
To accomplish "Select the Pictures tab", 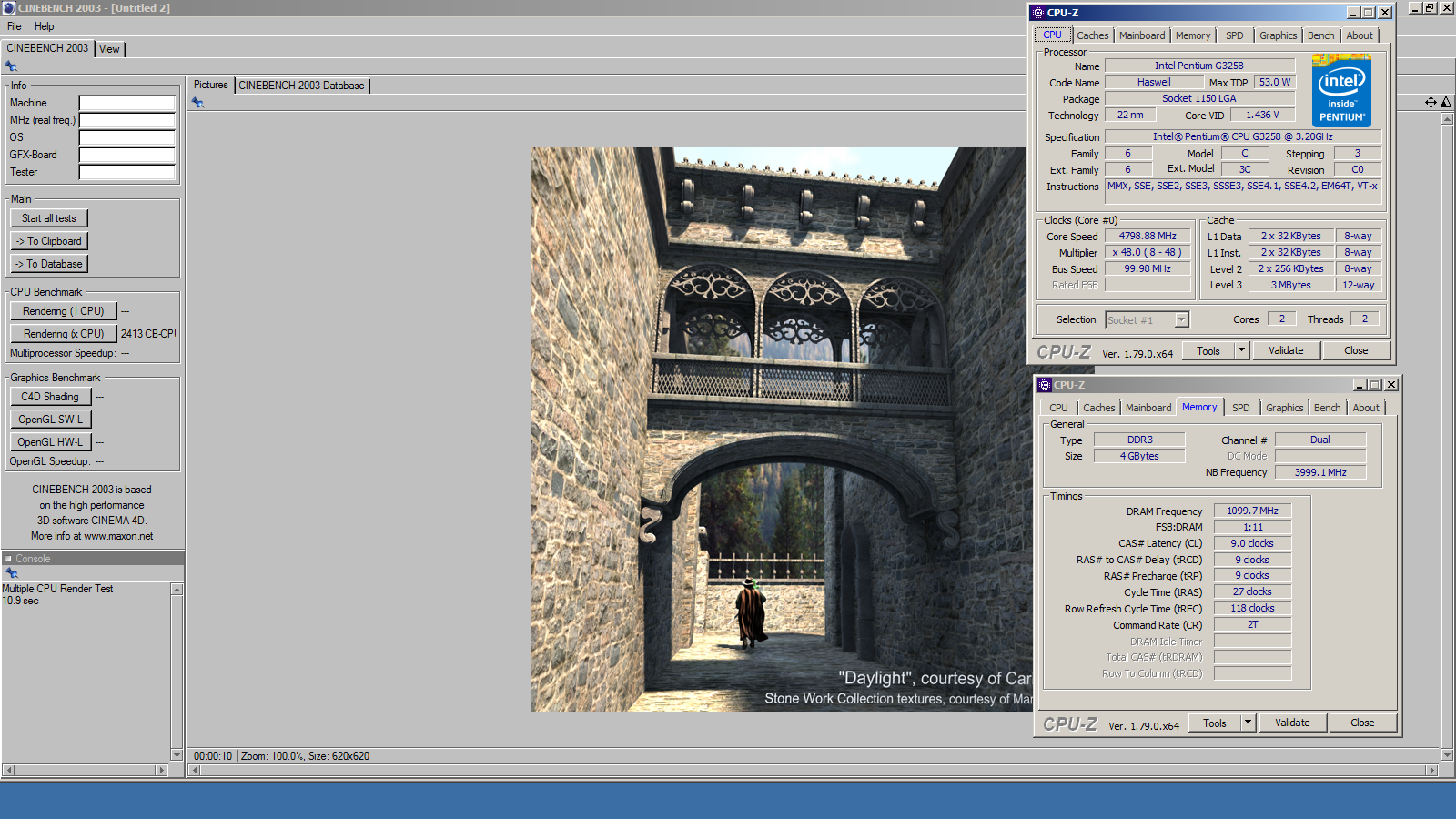I will [211, 85].
